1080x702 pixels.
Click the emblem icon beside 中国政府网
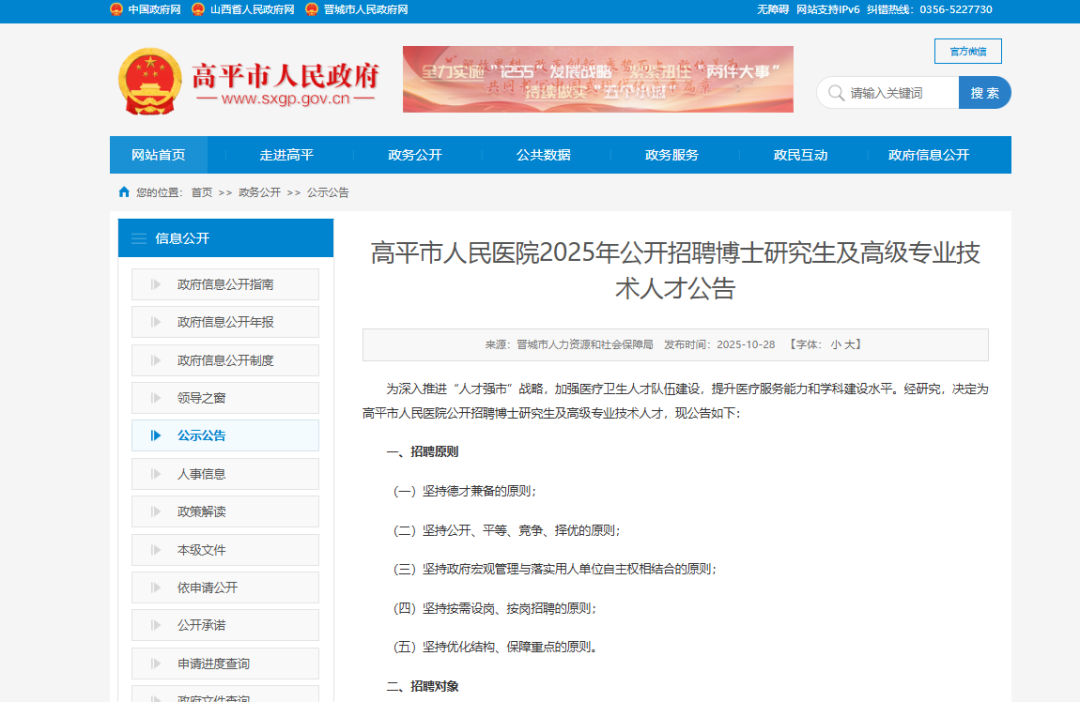point(116,9)
